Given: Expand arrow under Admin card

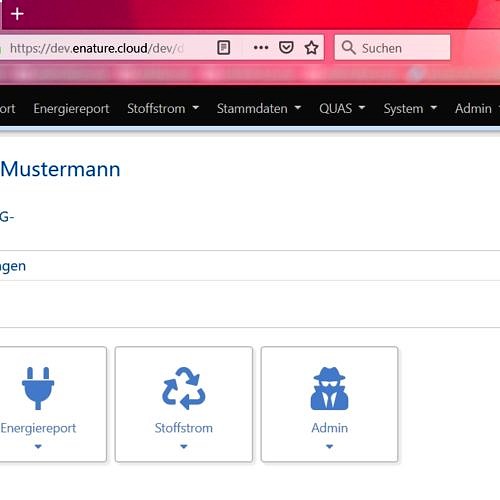Looking at the screenshot, I should 329,446.
